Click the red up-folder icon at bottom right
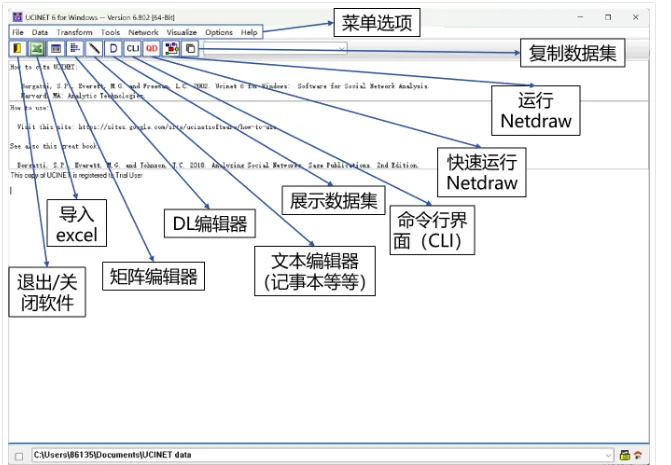 pyautogui.click(x=638, y=455)
